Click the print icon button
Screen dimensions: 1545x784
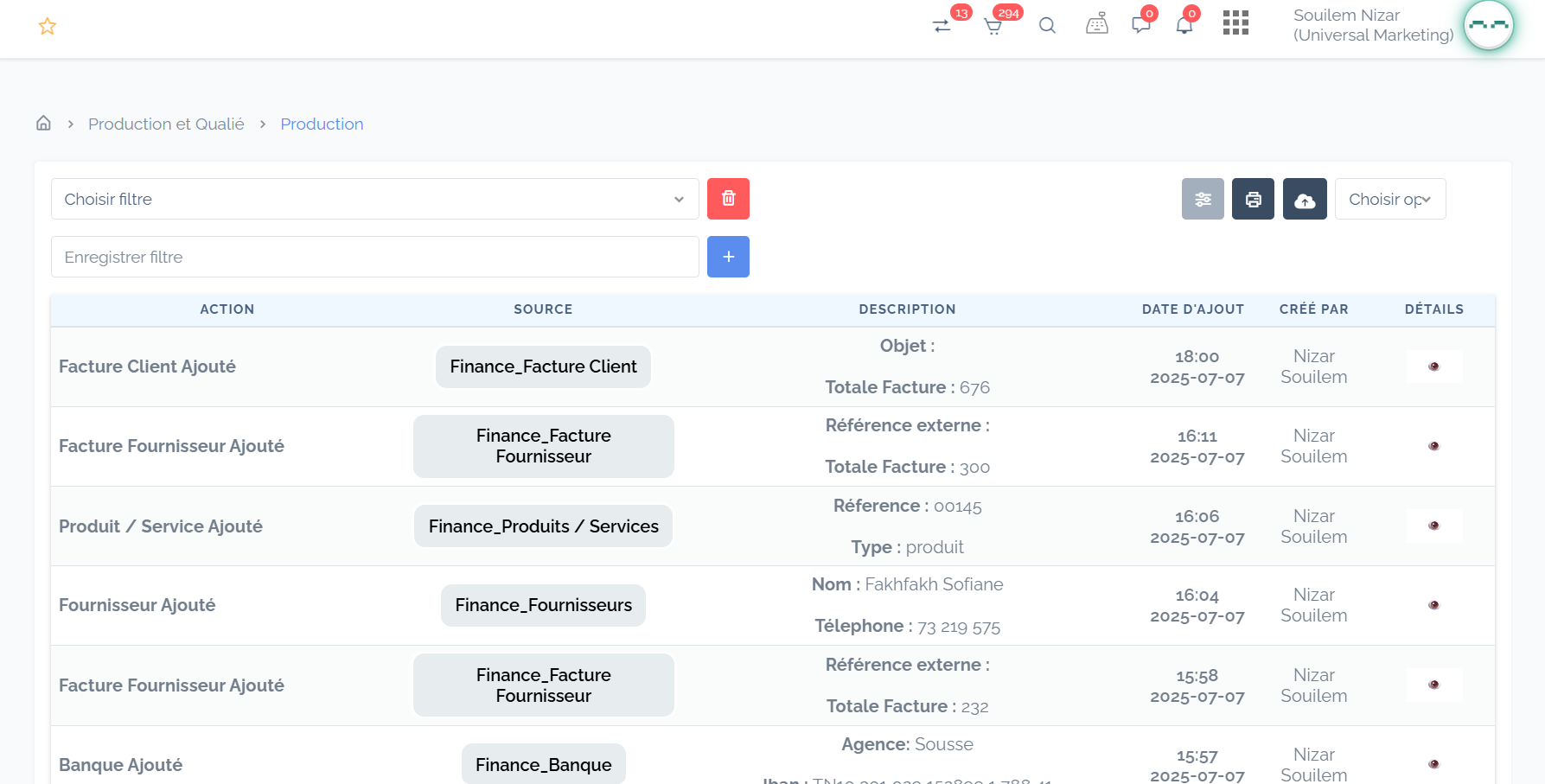click(1253, 200)
